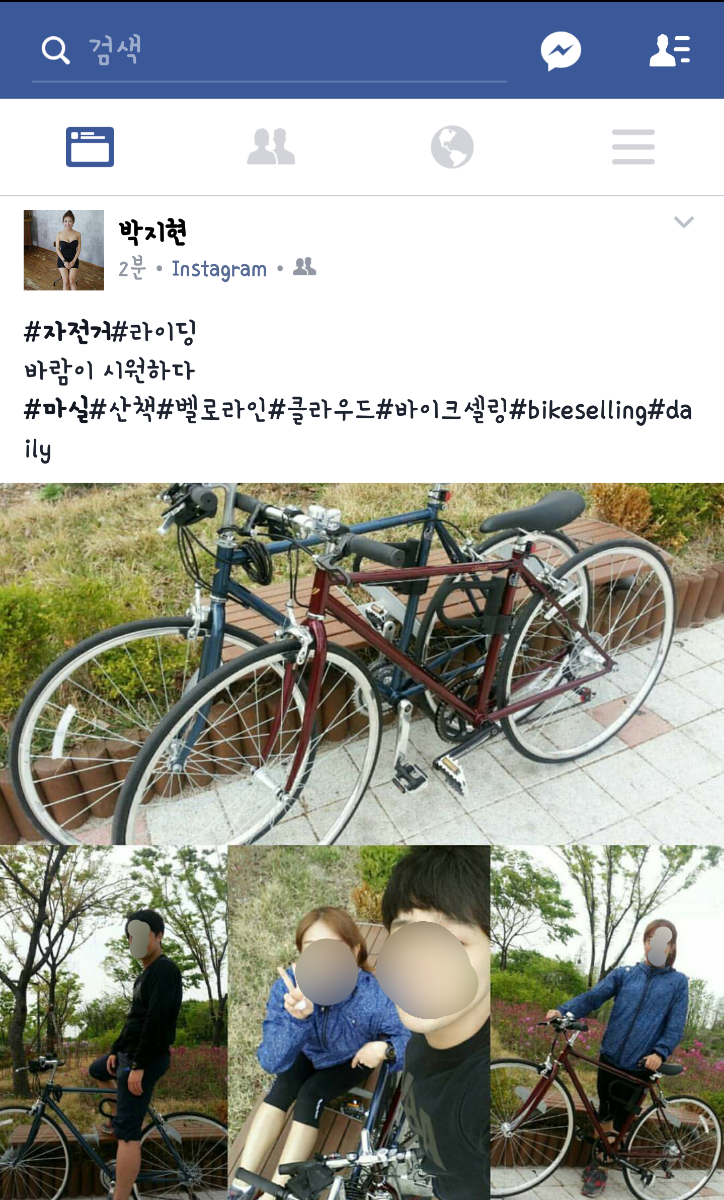Open the hamburger More menu
This screenshot has height=1200, width=724.
(x=633, y=147)
